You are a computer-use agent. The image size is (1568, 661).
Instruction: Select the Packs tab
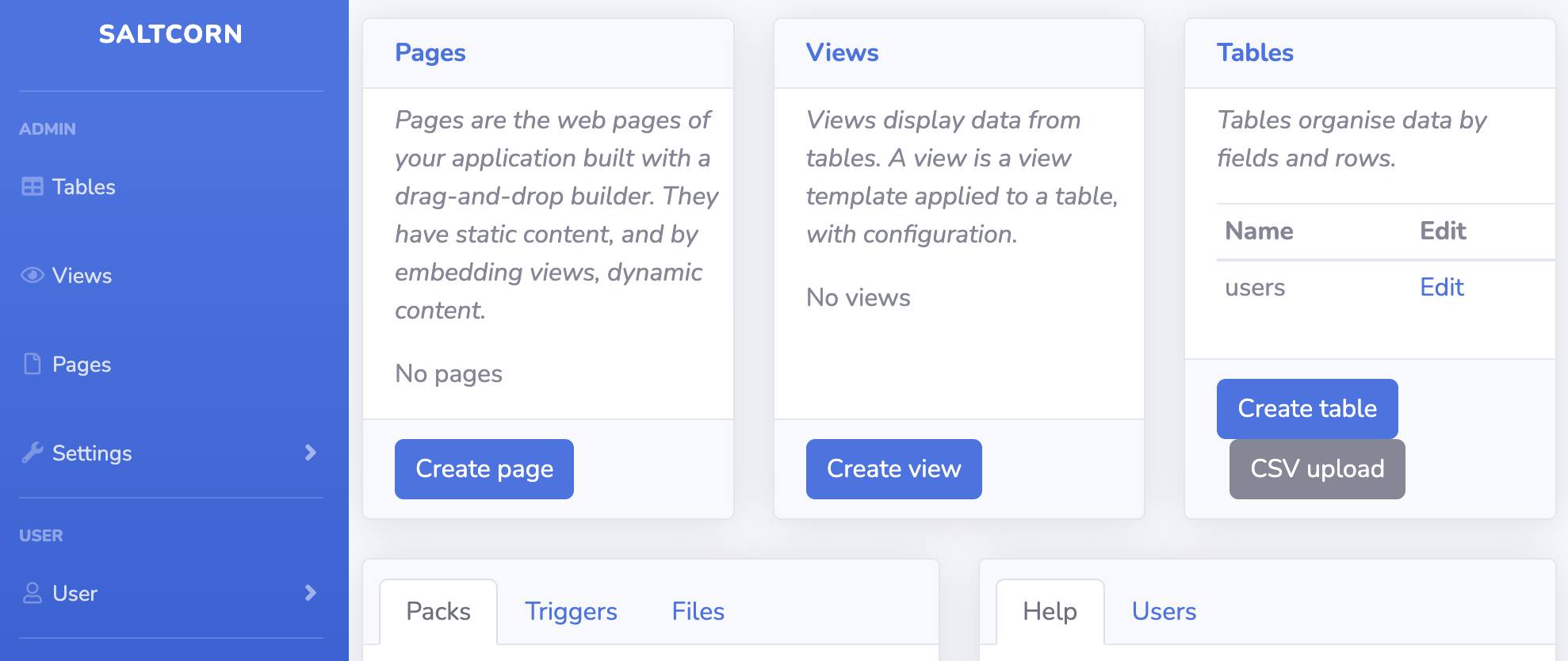click(x=438, y=612)
